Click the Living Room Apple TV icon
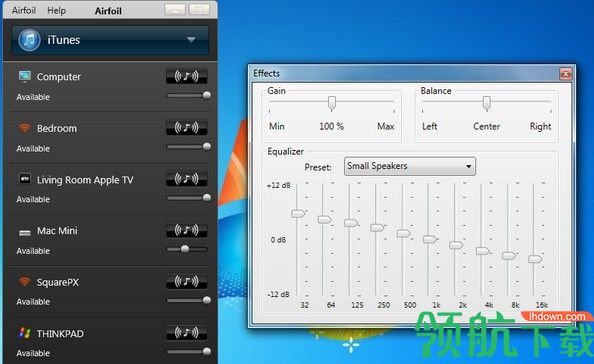594x364 pixels. point(25,178)
